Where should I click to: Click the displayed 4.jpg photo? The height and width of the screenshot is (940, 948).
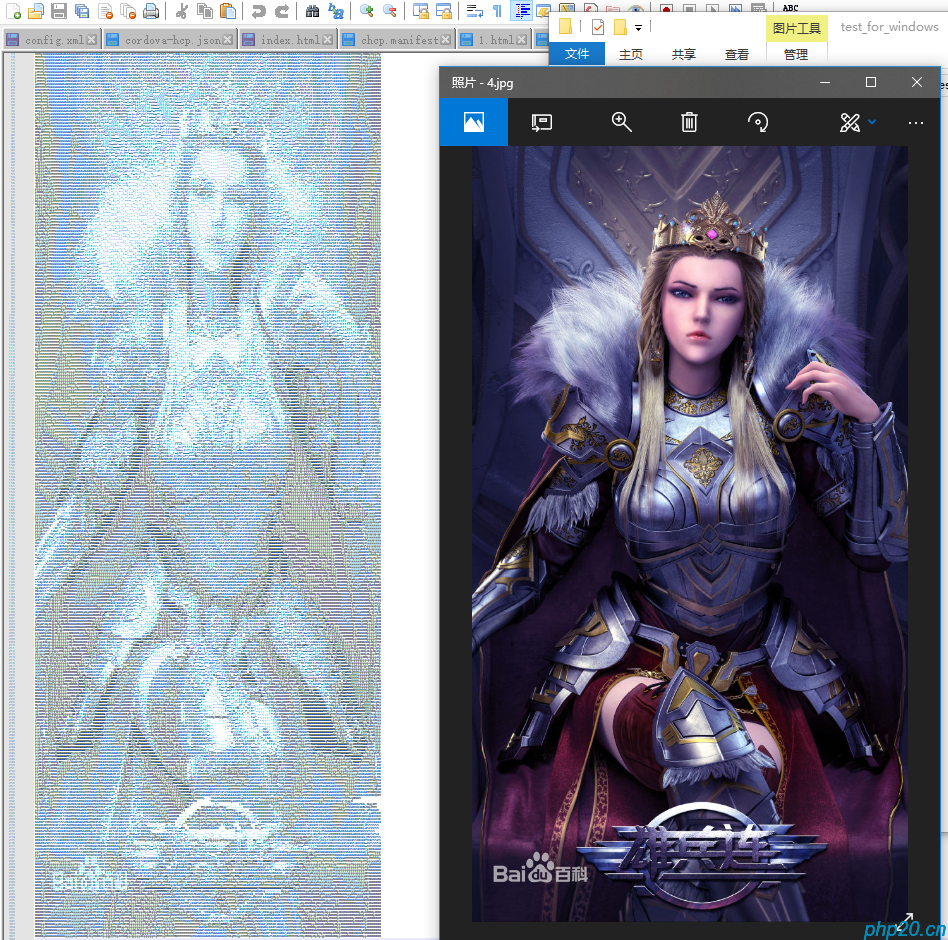(690, 534)
